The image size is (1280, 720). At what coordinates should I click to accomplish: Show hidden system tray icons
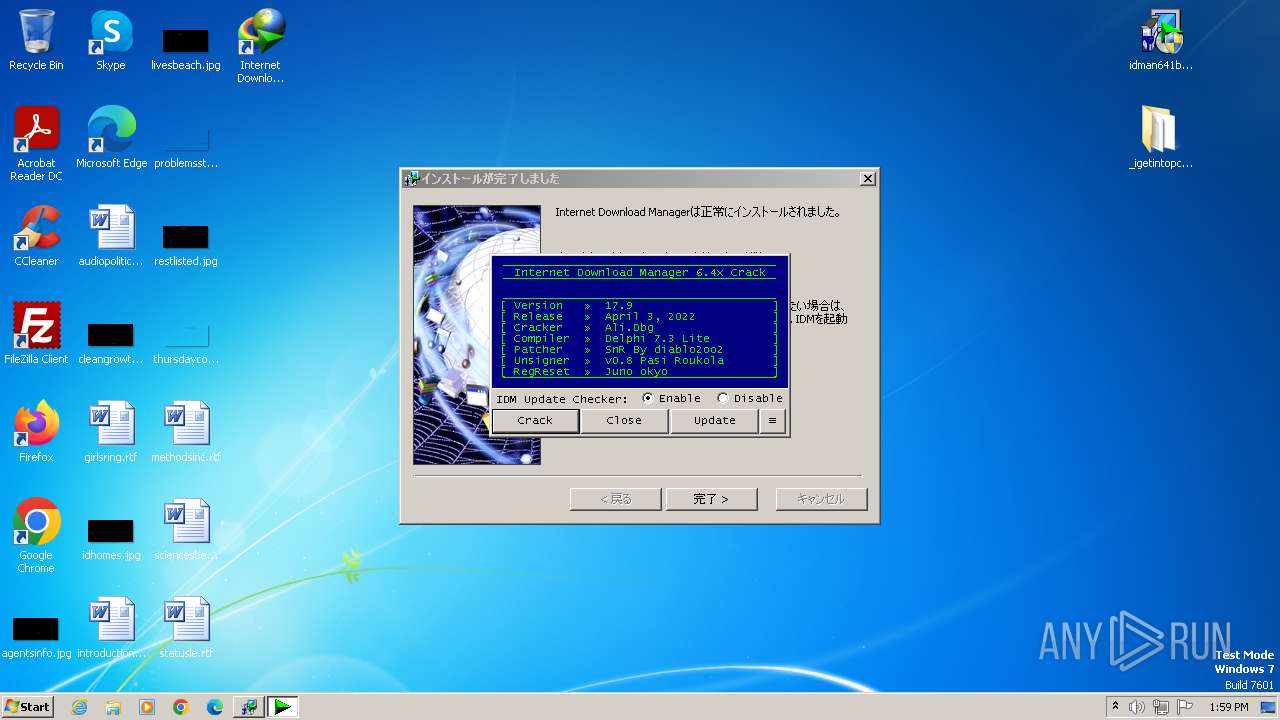pos(1115,707)
